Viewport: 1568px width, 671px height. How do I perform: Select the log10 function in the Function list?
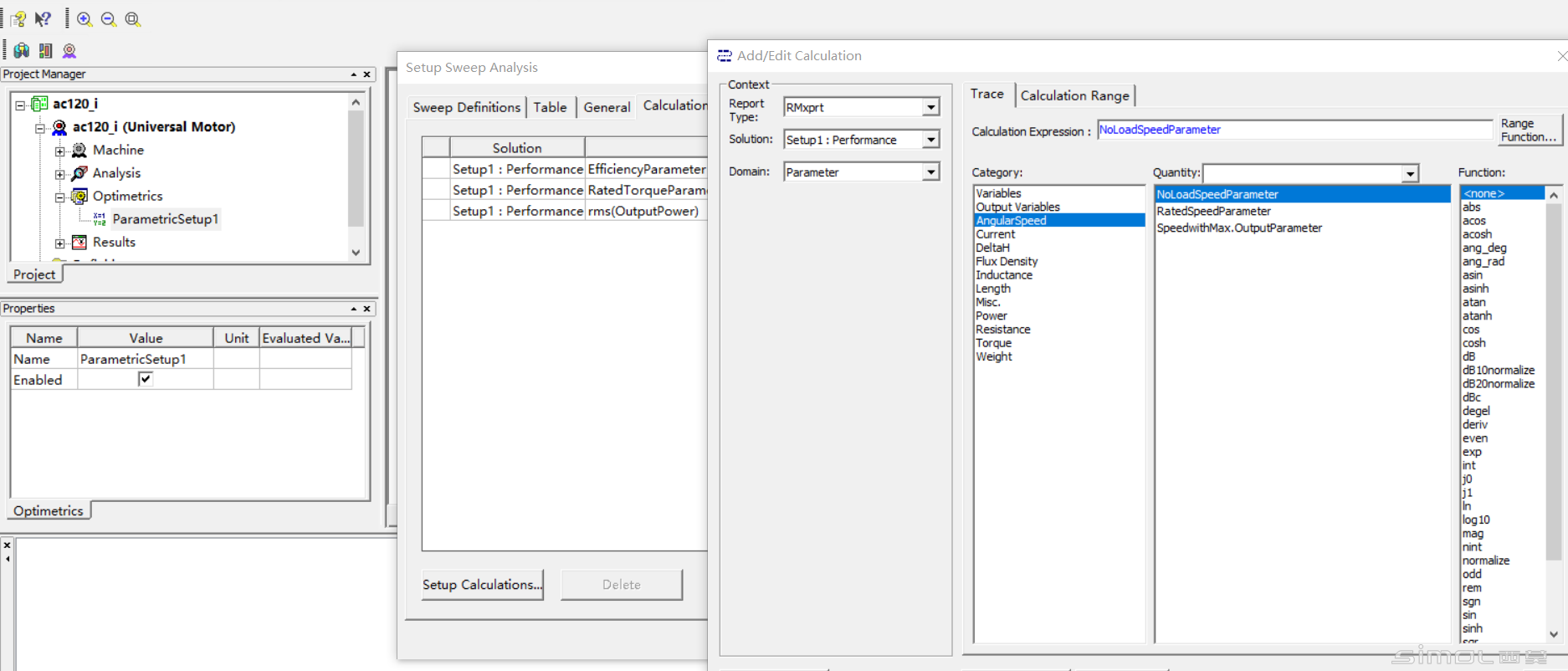[x=1476, y=520]
